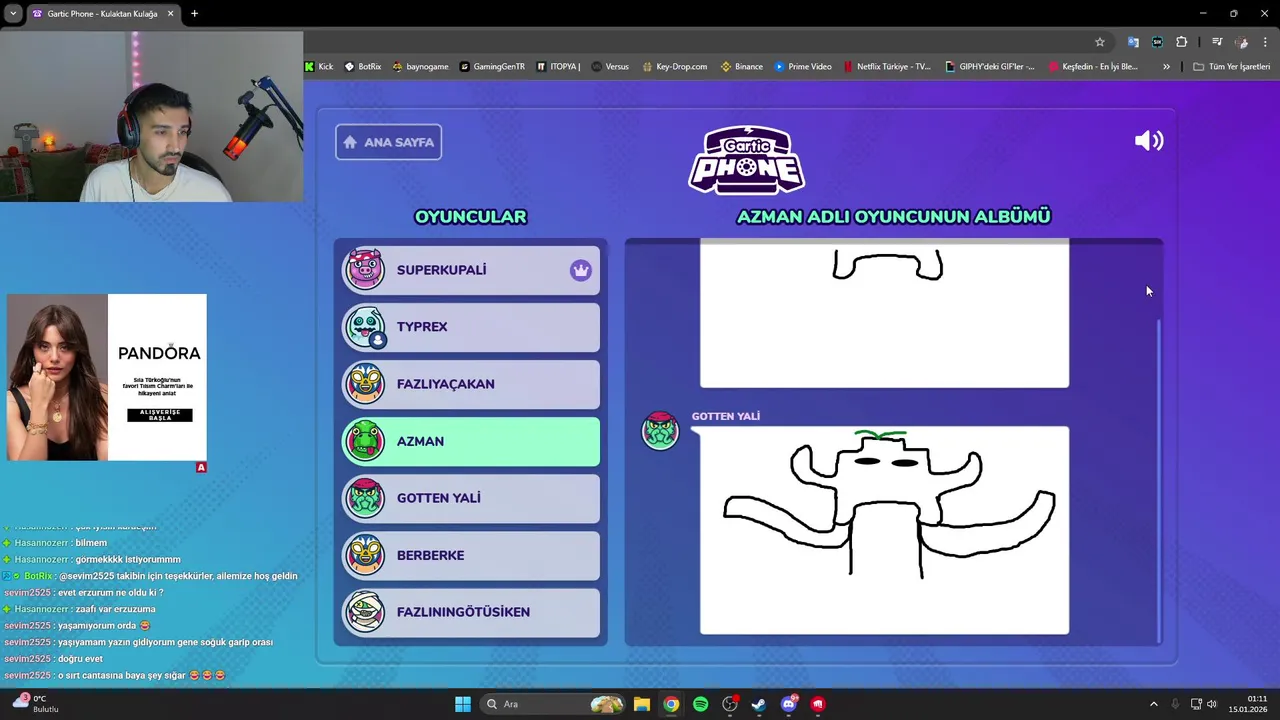Screen dimensions: 1280x720
Task: Open the BotRix bookmark
Action: pyautogui.click(x=363, y=67)
